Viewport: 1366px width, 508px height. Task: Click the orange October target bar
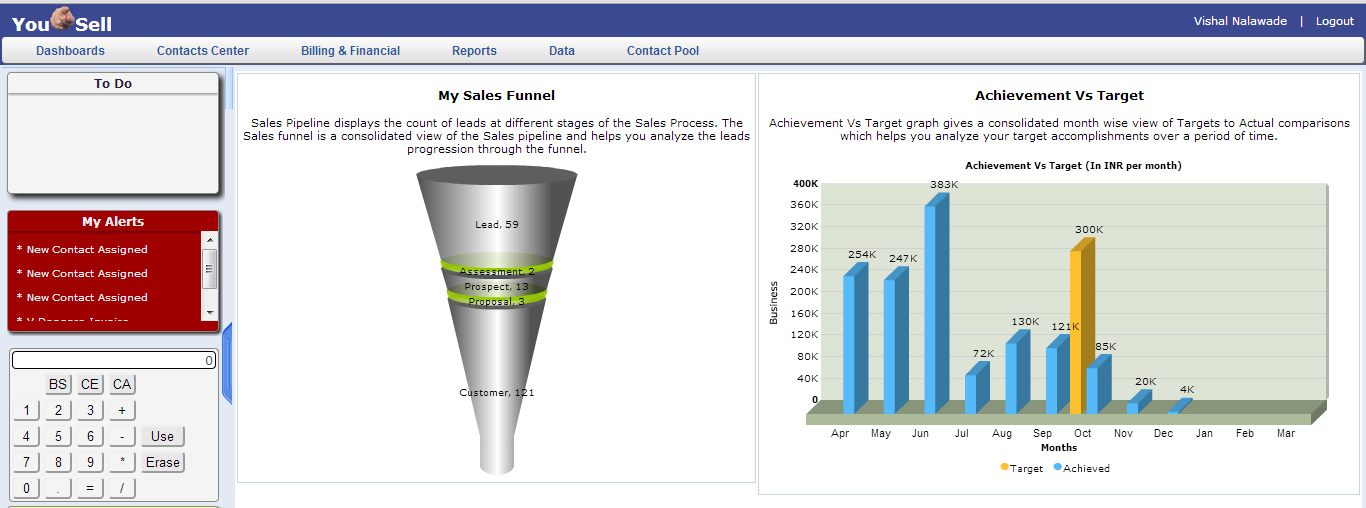coord(1077,330)
